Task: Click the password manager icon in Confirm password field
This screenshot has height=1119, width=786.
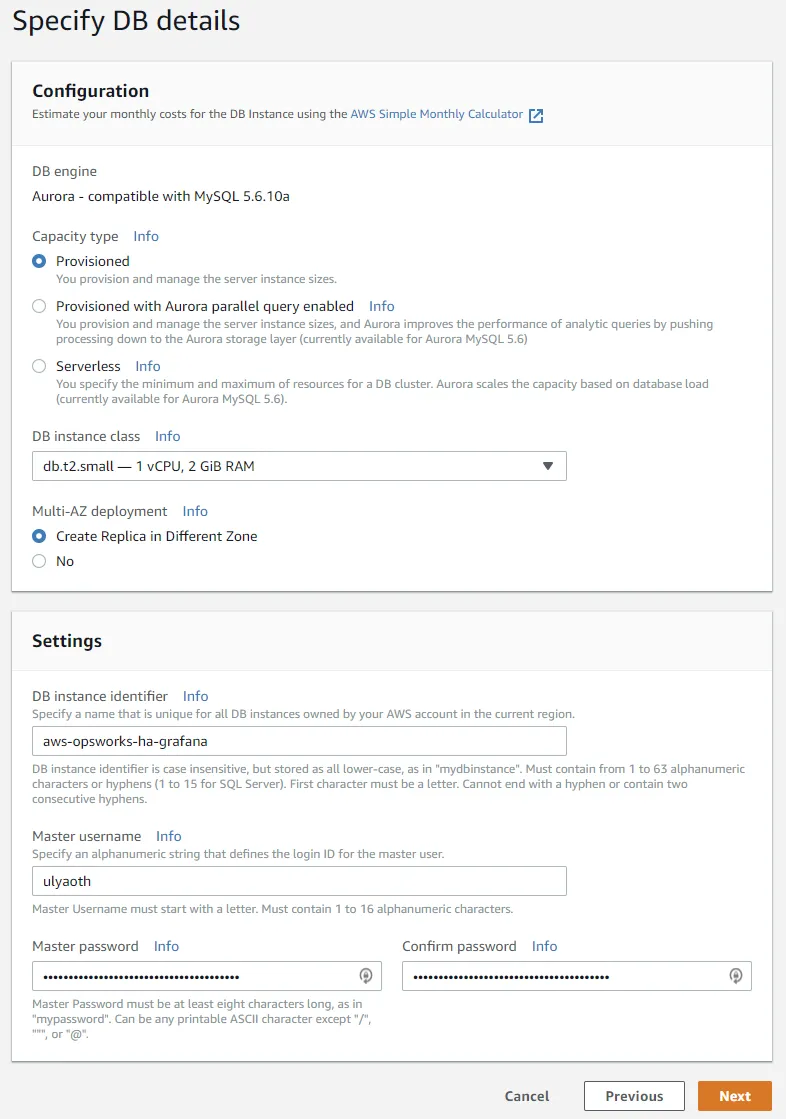Action: coord(736,976)
